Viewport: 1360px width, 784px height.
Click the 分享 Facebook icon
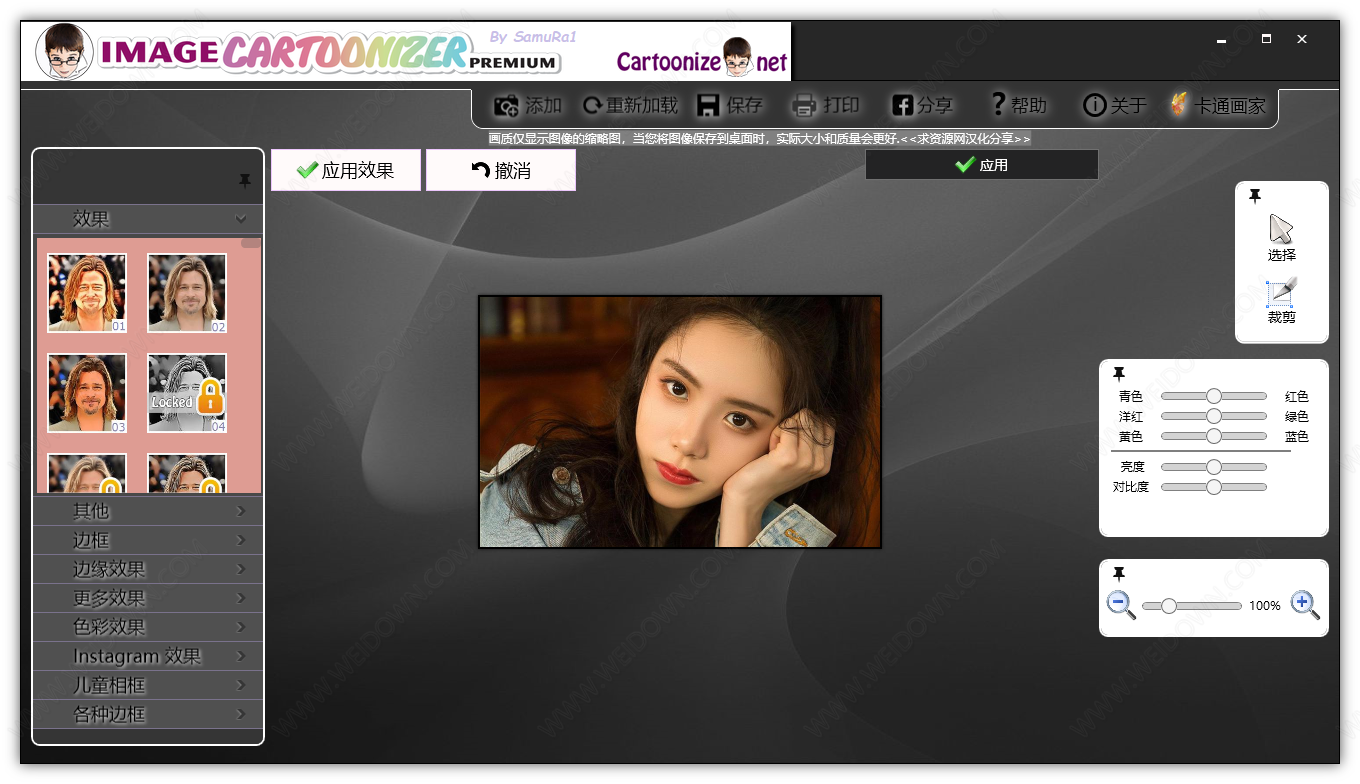[x=902, y=105]
